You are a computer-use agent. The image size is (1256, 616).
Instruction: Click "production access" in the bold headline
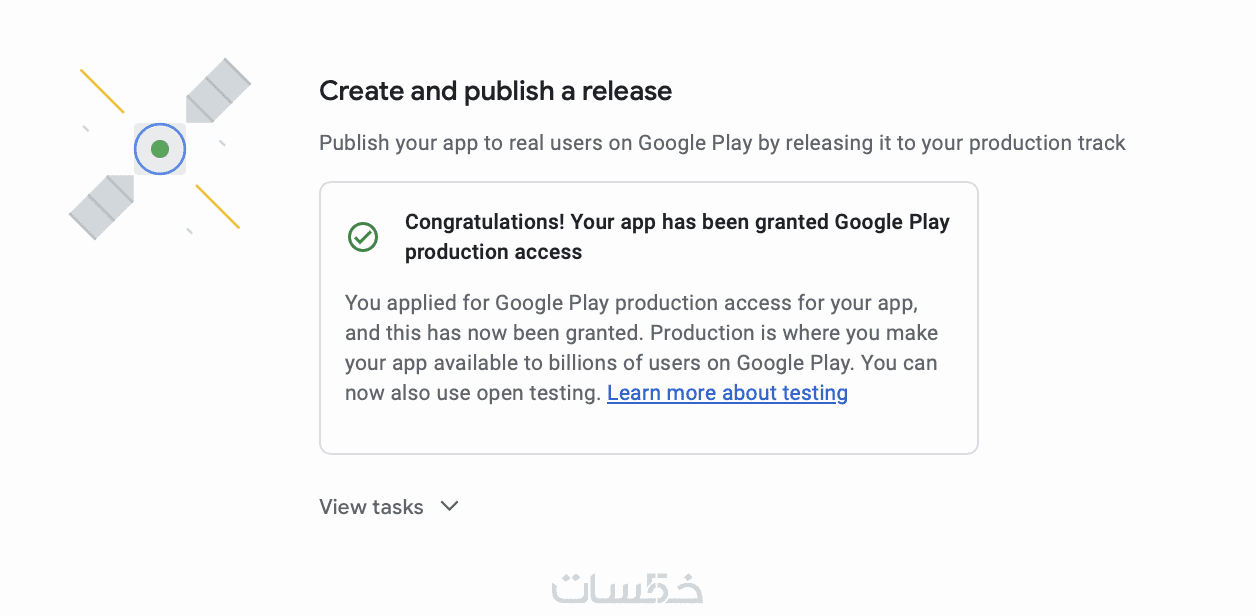493,252
